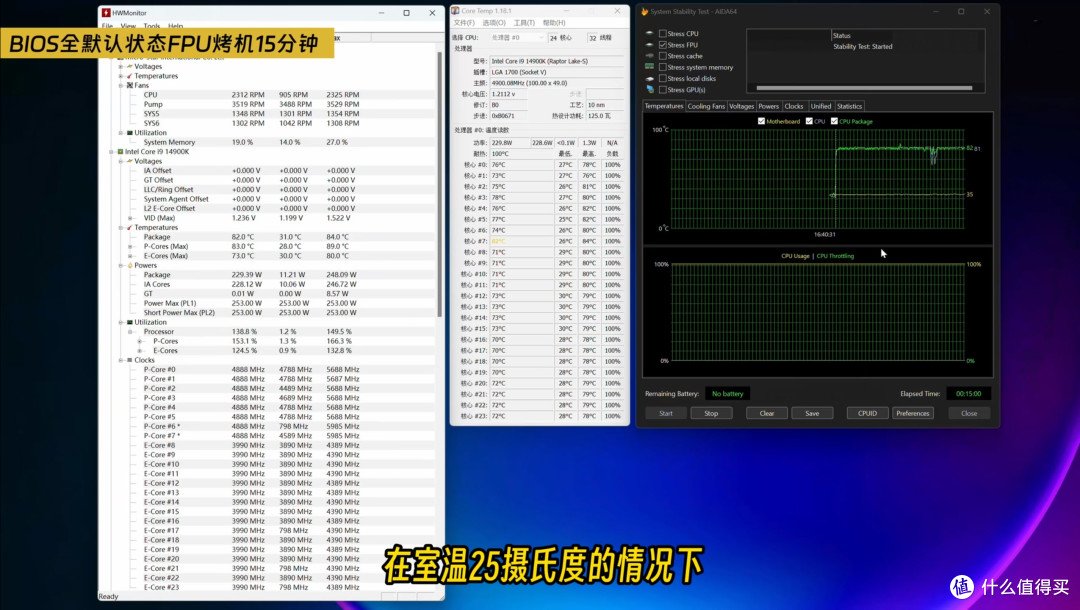Enable Stress local disks checkbox

pos(663,78)
